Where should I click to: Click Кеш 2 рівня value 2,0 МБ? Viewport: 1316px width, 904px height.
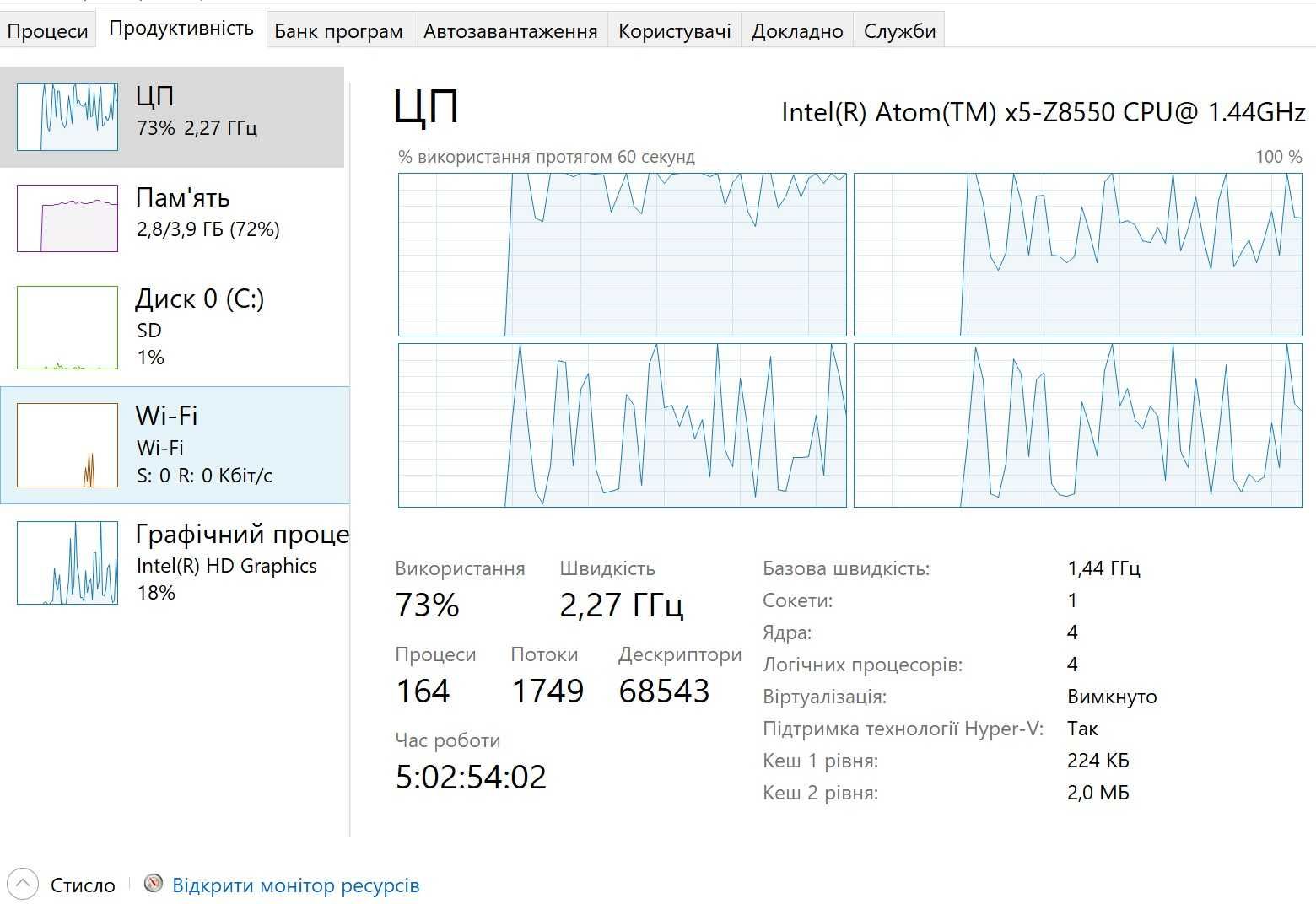[1098, 793]
